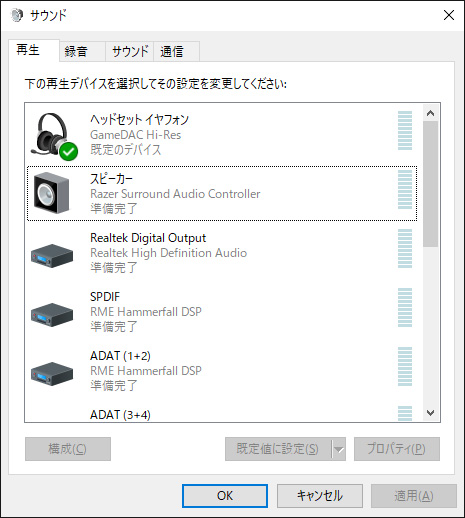Select the Realtek Digital Output device icon
Viewport: 465px width, 518px height.
click(x=52, y=256)
